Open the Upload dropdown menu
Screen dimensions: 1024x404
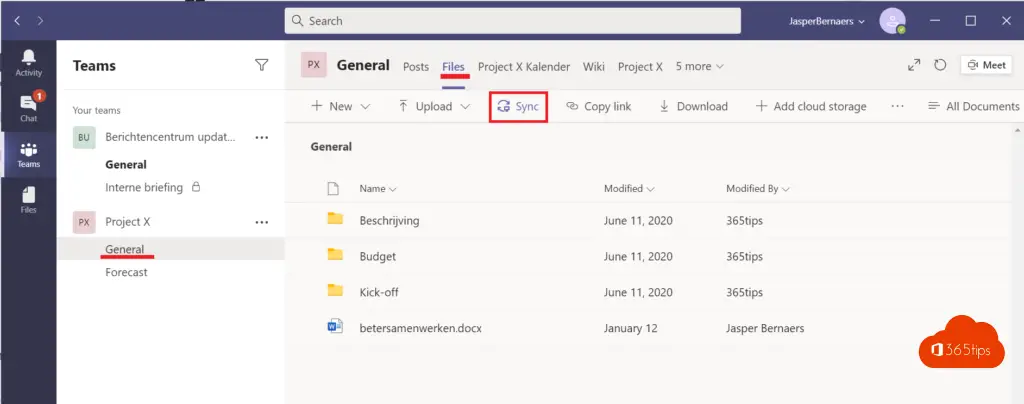(434, 106)
